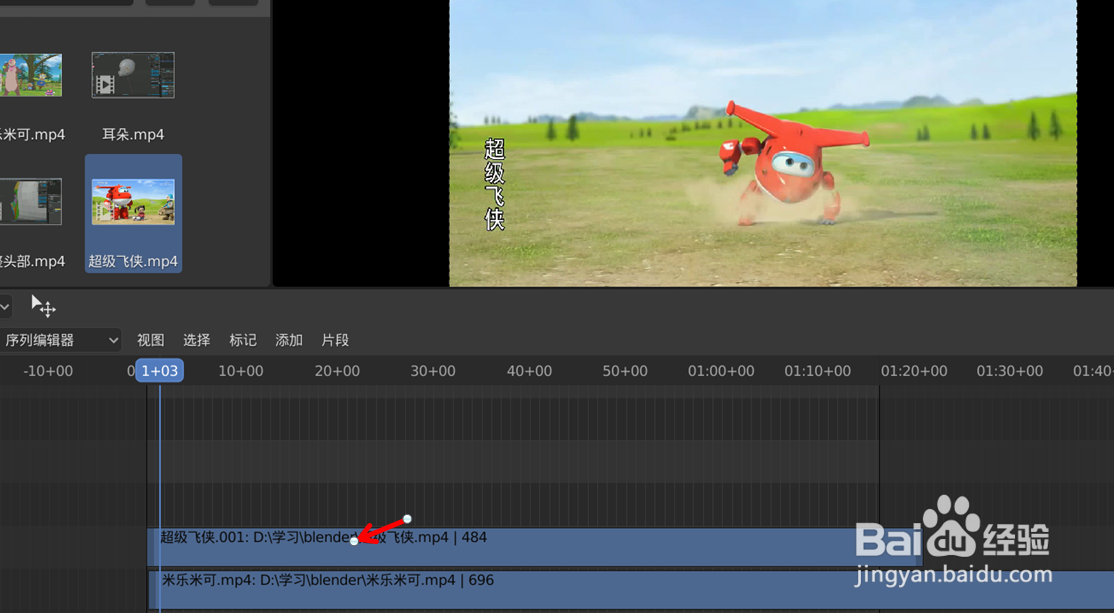Select the 米可.mp4 cartoon thumbnail
The width and height of the screenshot is (1114, 613).
pyautogui.click(x=31, y=75)
